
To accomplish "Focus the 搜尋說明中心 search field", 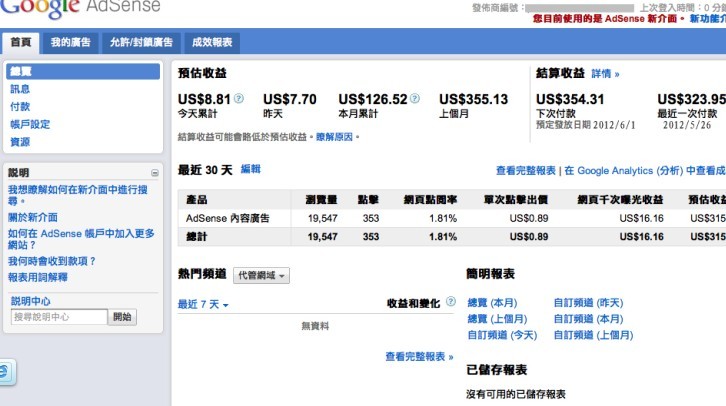I will click(x=59, y=317).
